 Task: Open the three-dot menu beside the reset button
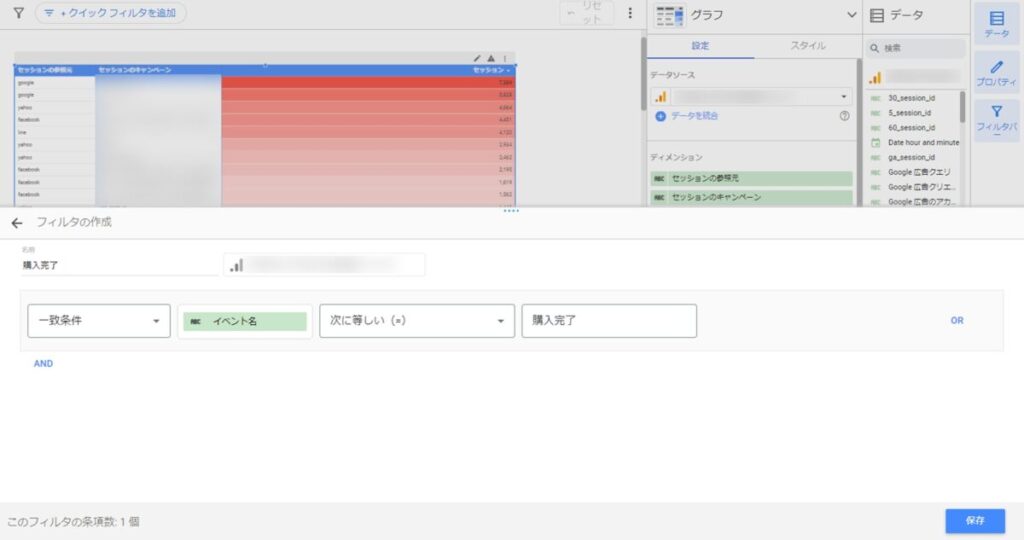point(629,13)
